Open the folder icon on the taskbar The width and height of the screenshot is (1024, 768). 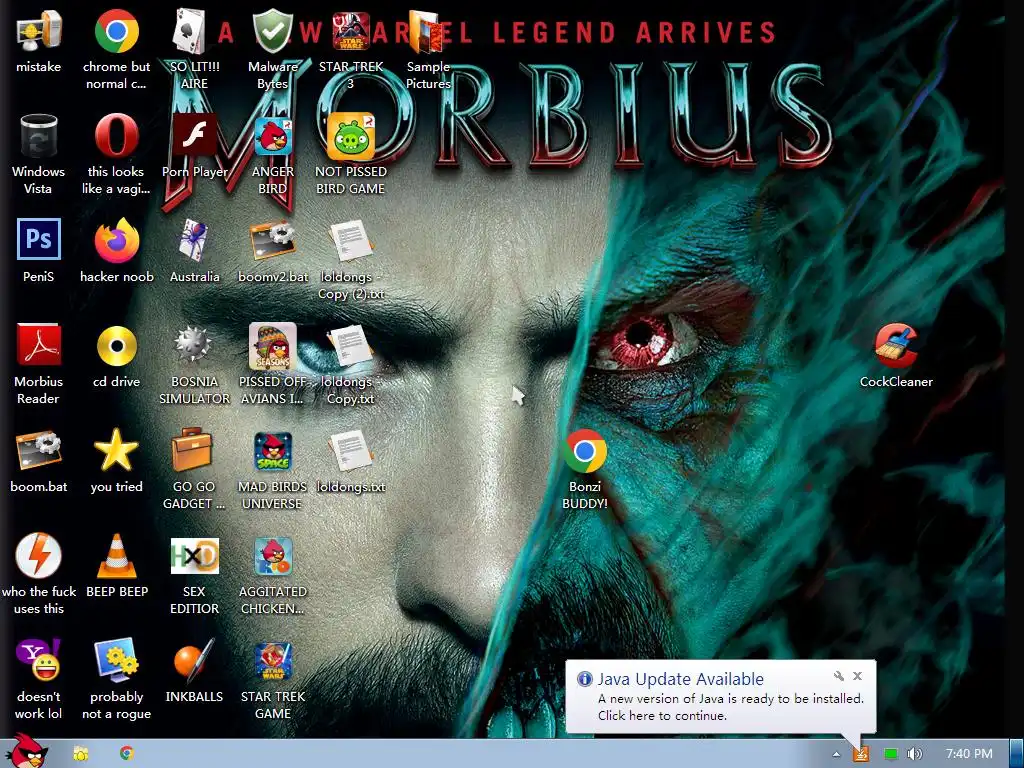[80, 754]
